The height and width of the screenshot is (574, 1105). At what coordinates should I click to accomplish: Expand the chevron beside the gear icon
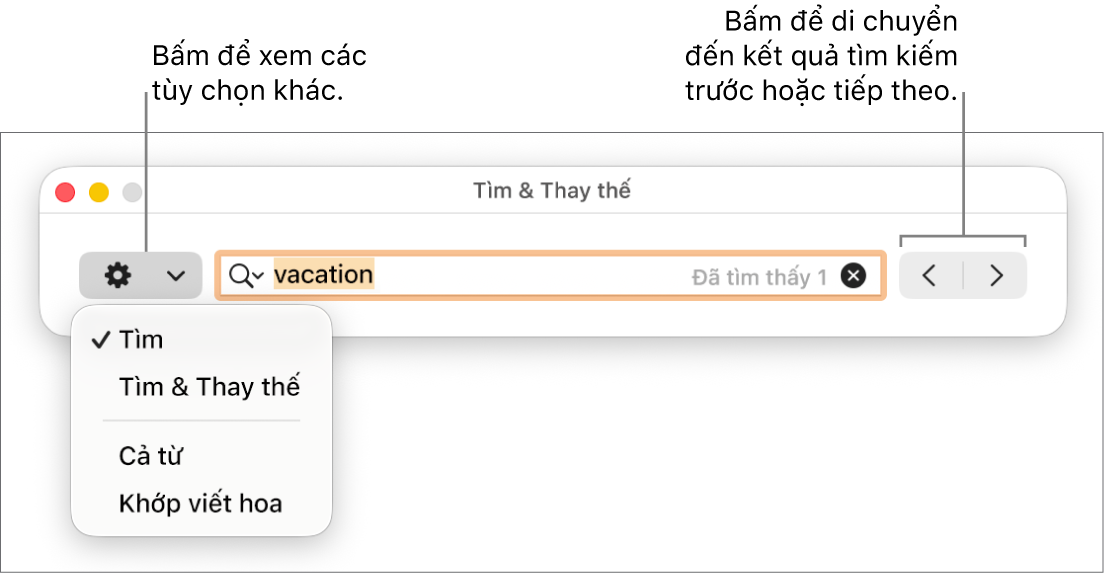175,276
